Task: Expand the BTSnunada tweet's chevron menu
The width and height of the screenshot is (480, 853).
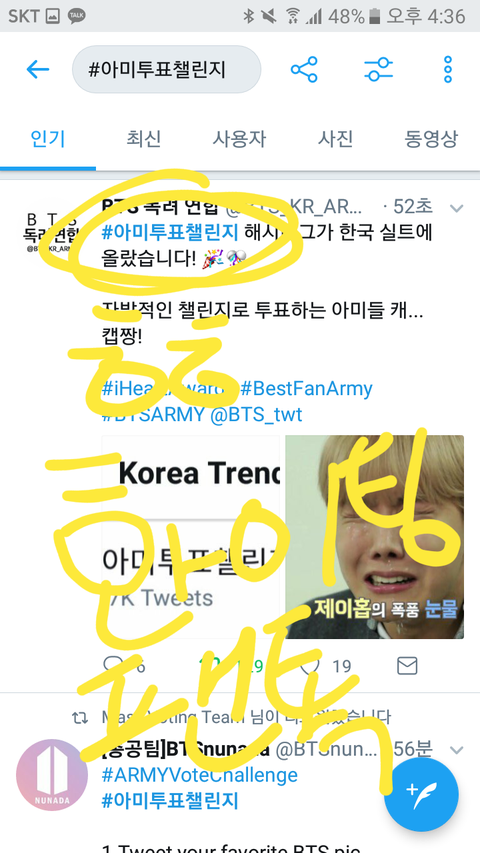Action: 457,750
